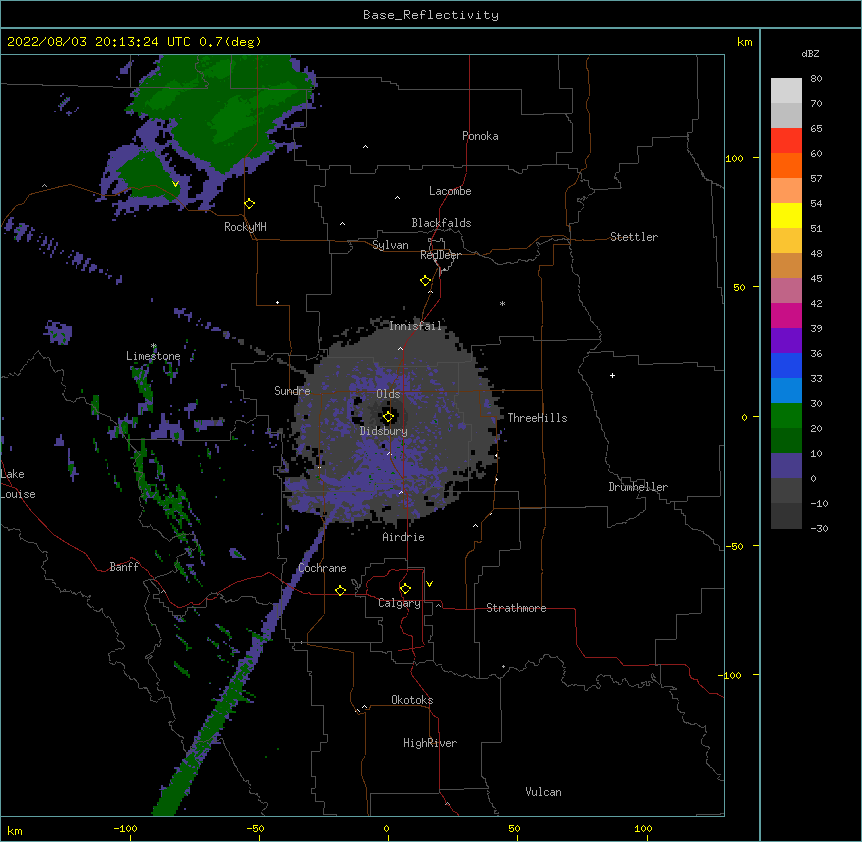Click the Lacombe city label
The width and height of the screenshot is (862, 842).
(450, 191)
